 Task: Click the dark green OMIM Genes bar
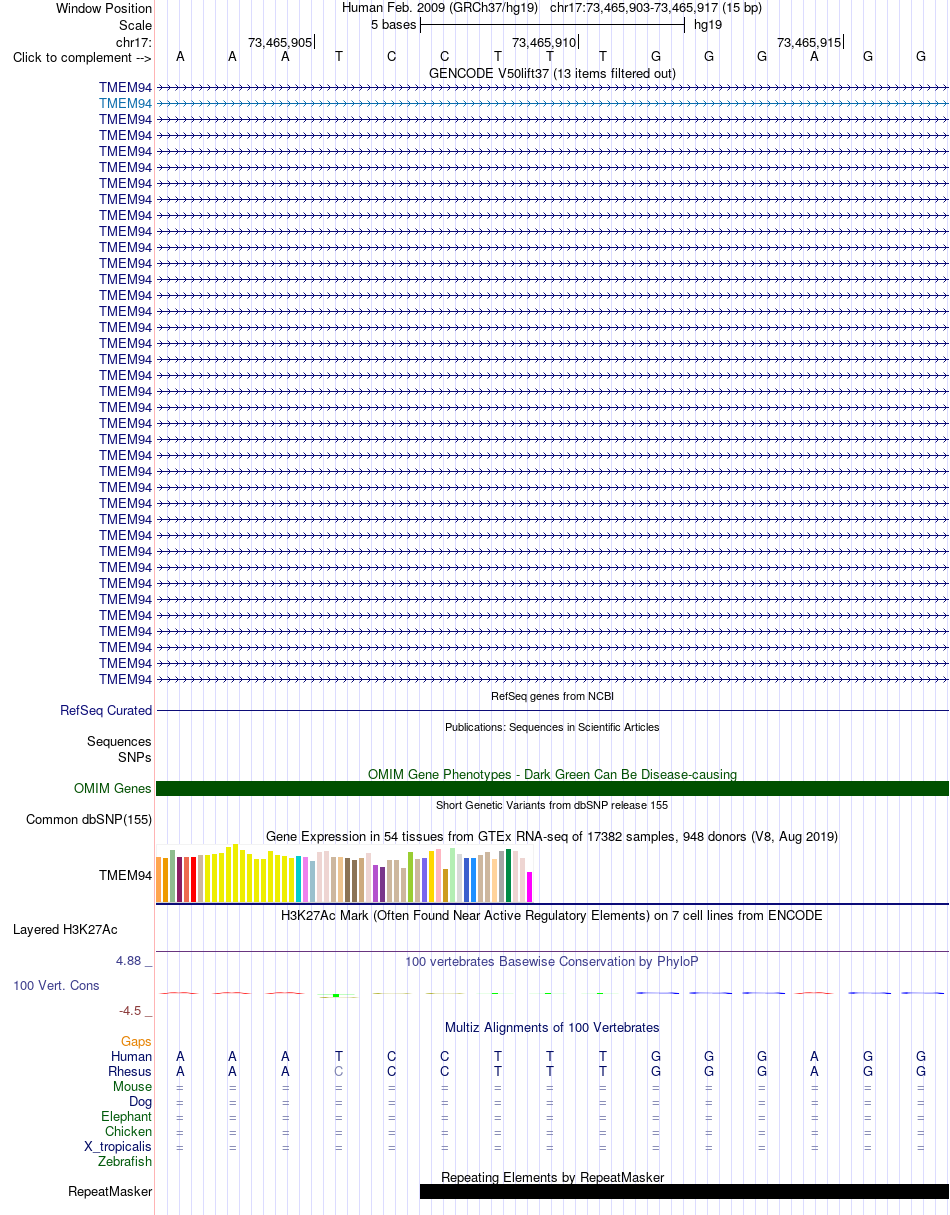[x=552, y=789]
